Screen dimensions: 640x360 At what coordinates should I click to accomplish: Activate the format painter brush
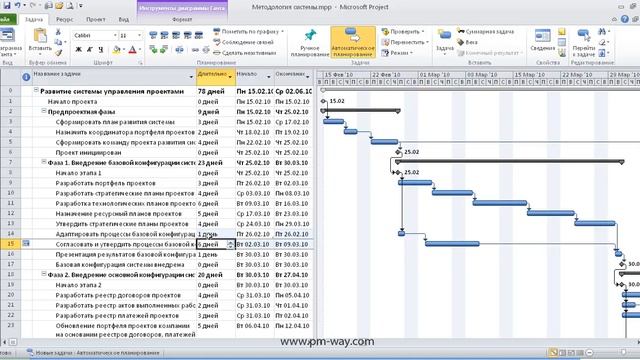point(58,52)
